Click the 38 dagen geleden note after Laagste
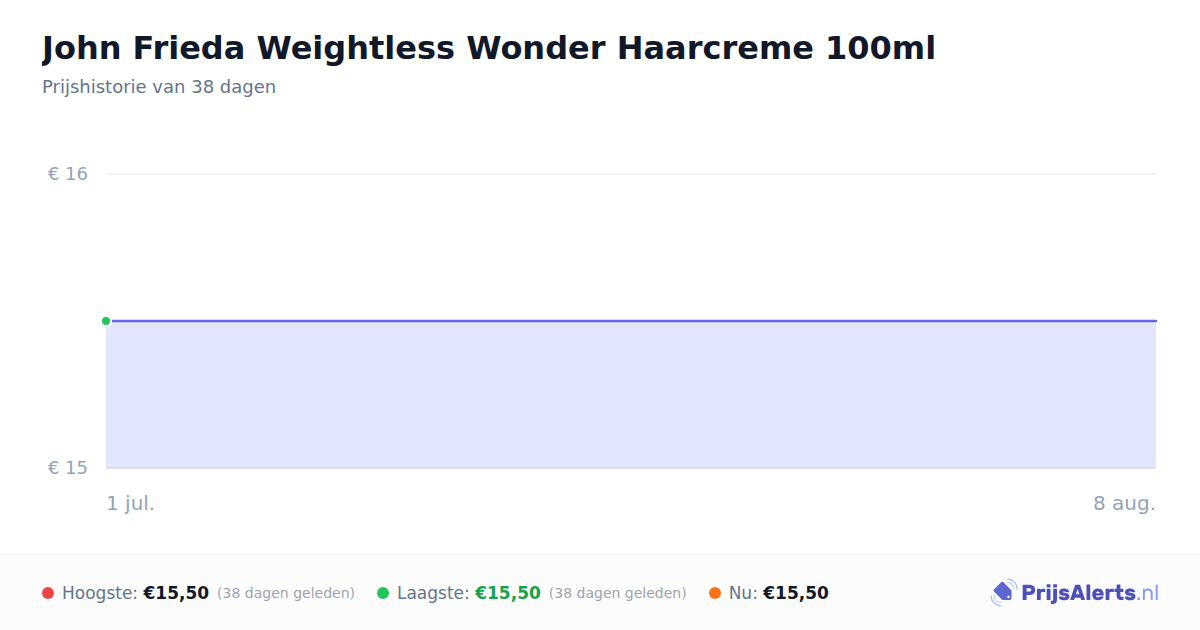 pos(618,593)
